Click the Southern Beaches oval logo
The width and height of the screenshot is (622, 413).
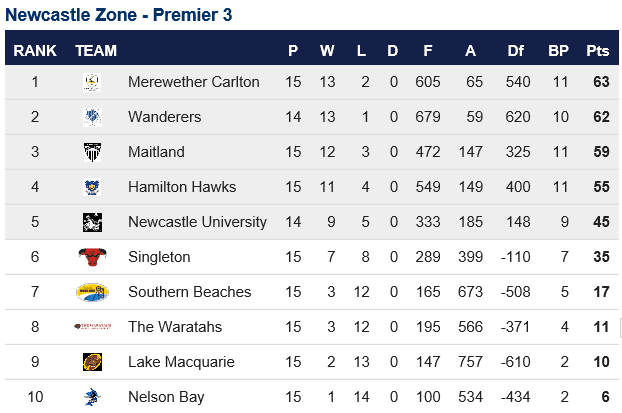pos(92,292)
